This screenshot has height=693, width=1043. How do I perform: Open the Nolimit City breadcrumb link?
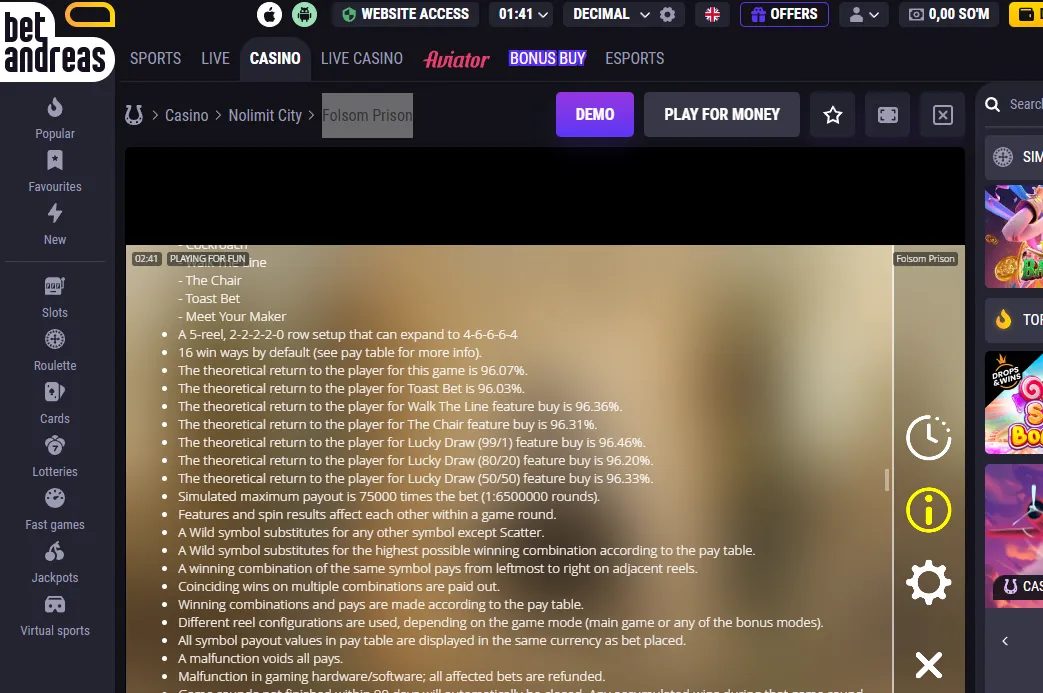point(265,116)
